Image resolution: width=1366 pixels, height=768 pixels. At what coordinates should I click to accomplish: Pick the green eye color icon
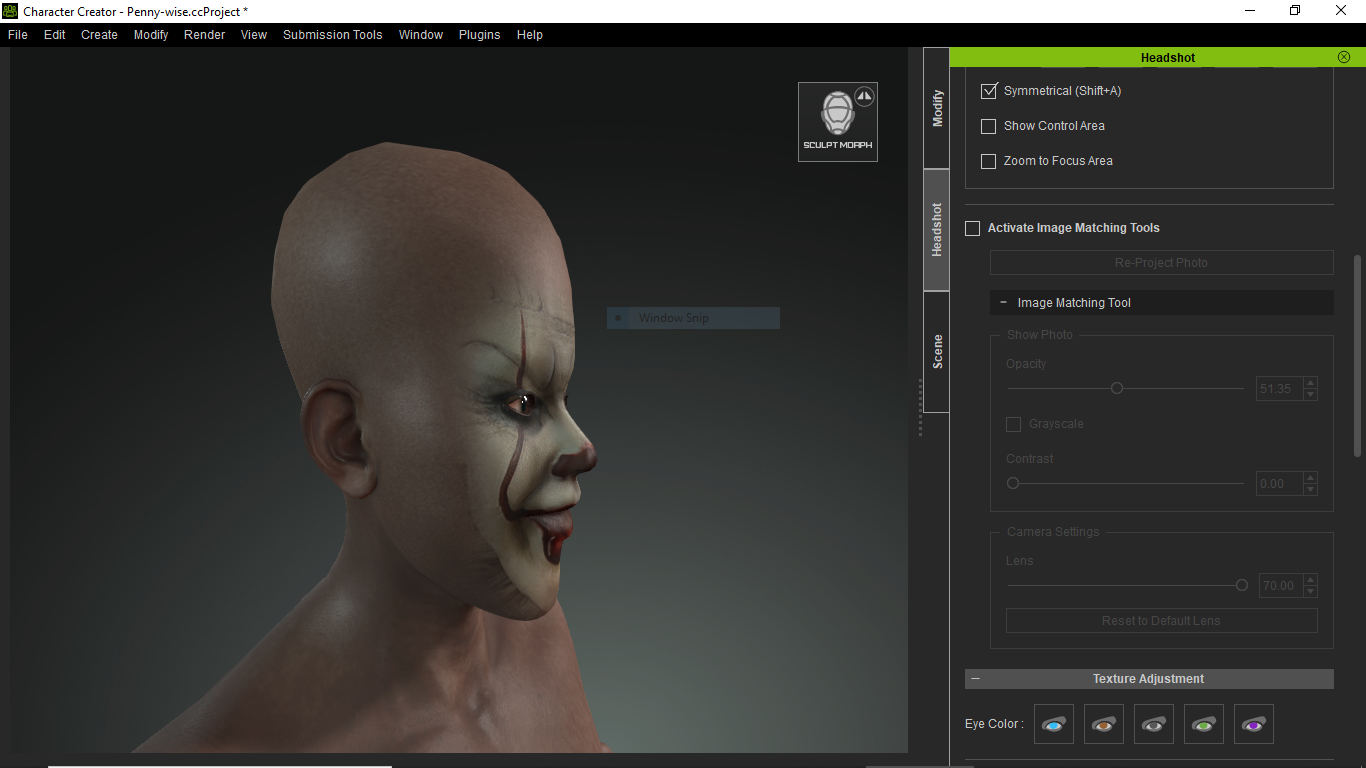click(1204, 724)
